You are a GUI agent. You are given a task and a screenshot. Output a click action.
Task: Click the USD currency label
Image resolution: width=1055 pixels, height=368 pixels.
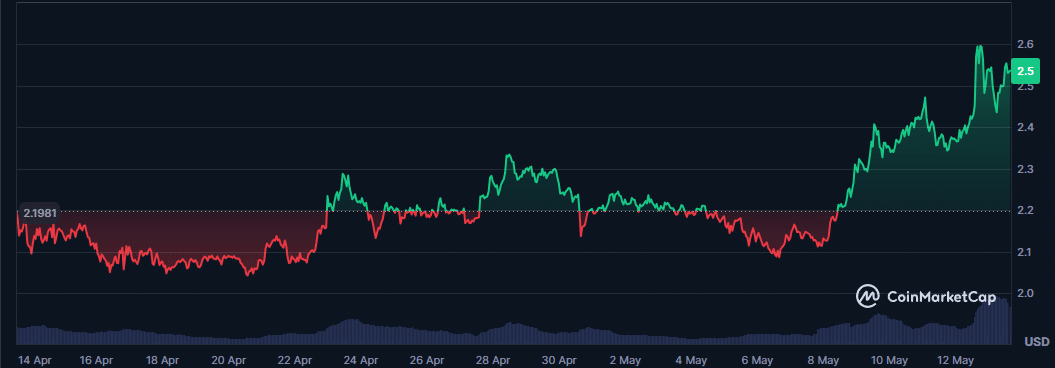click(1035, 342)
